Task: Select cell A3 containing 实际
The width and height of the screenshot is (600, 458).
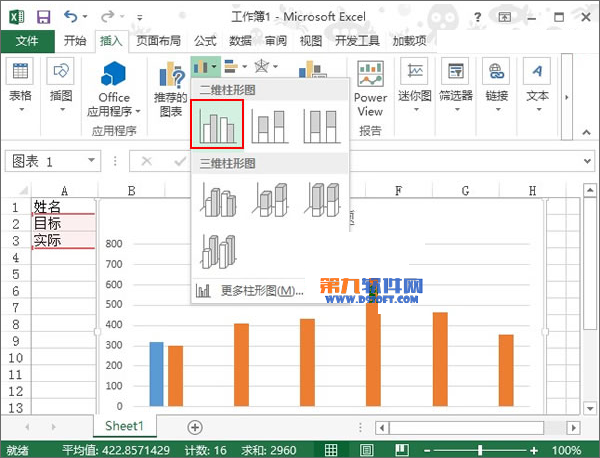Action: [x=64, y=240]
